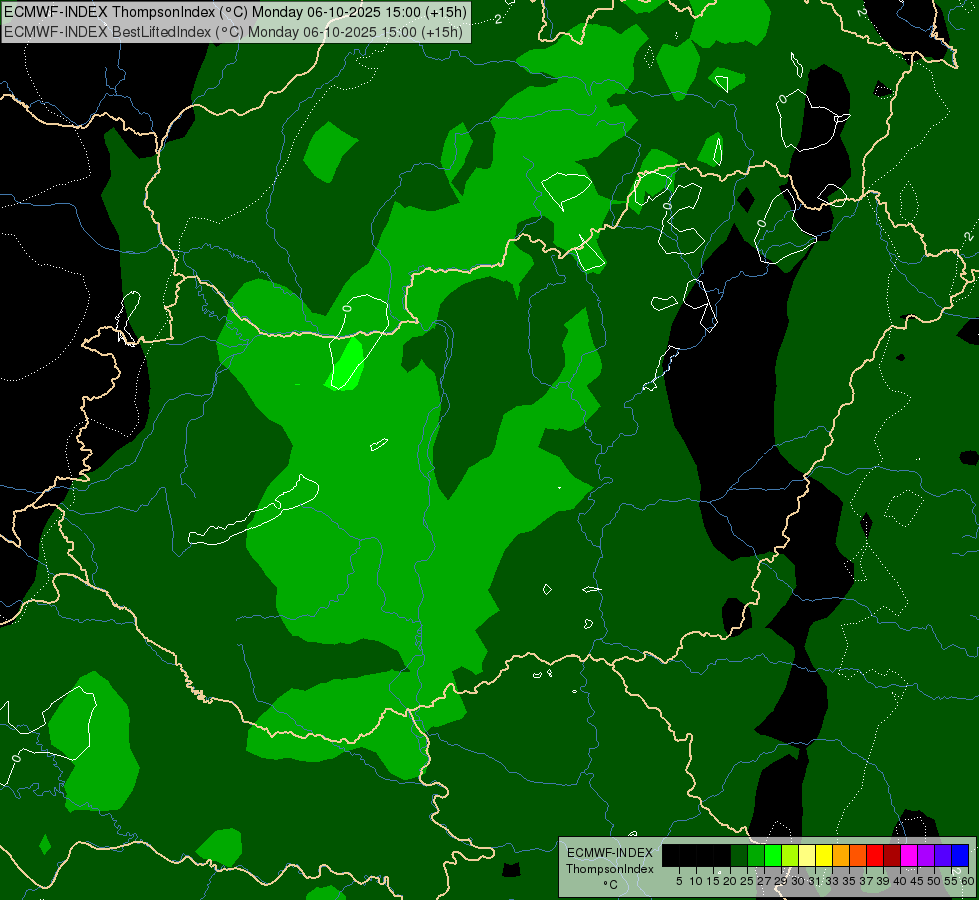Image resolution: width=979 pixels, height=900 pixels.
Task: Click the pure yellow 31–33 legend swatch
Action: 824,856
